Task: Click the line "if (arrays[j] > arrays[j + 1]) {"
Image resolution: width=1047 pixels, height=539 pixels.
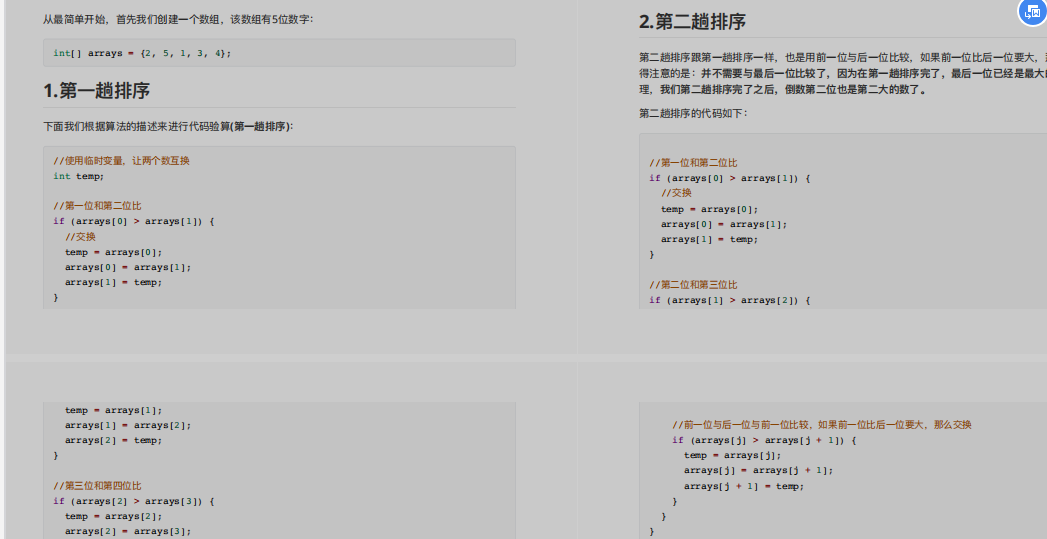Action: tap(764, 441)
